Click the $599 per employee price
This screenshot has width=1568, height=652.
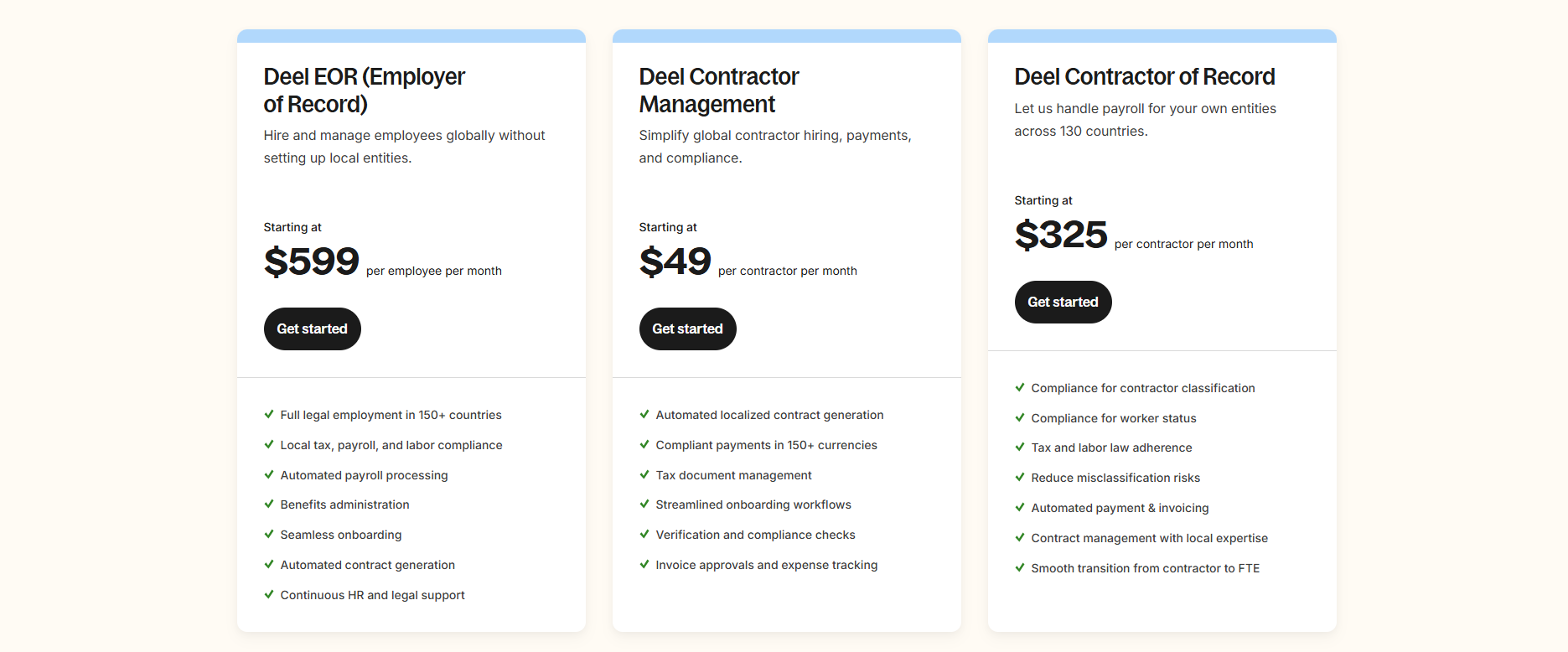point(312,261)
